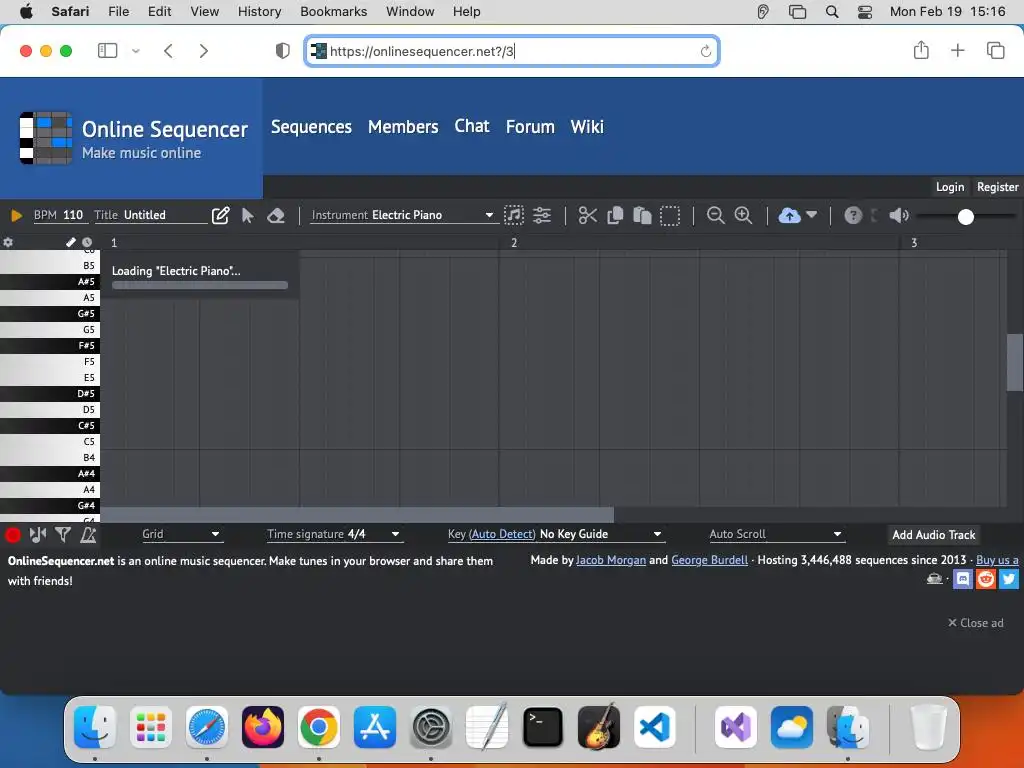Open the Chat nav item

pos(472,126)
